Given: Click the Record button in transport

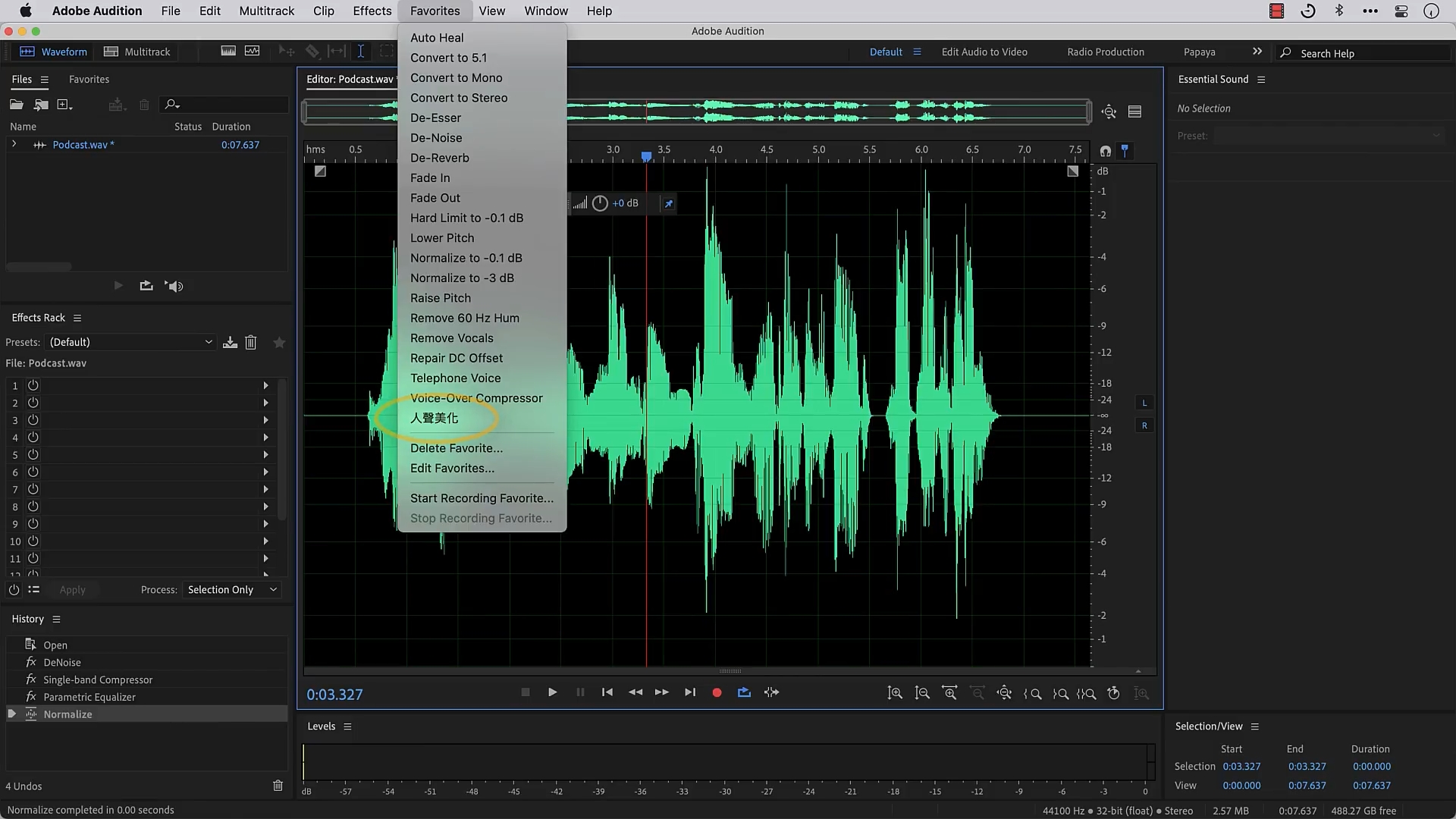Looking at the screenshot, I should 717,692.
